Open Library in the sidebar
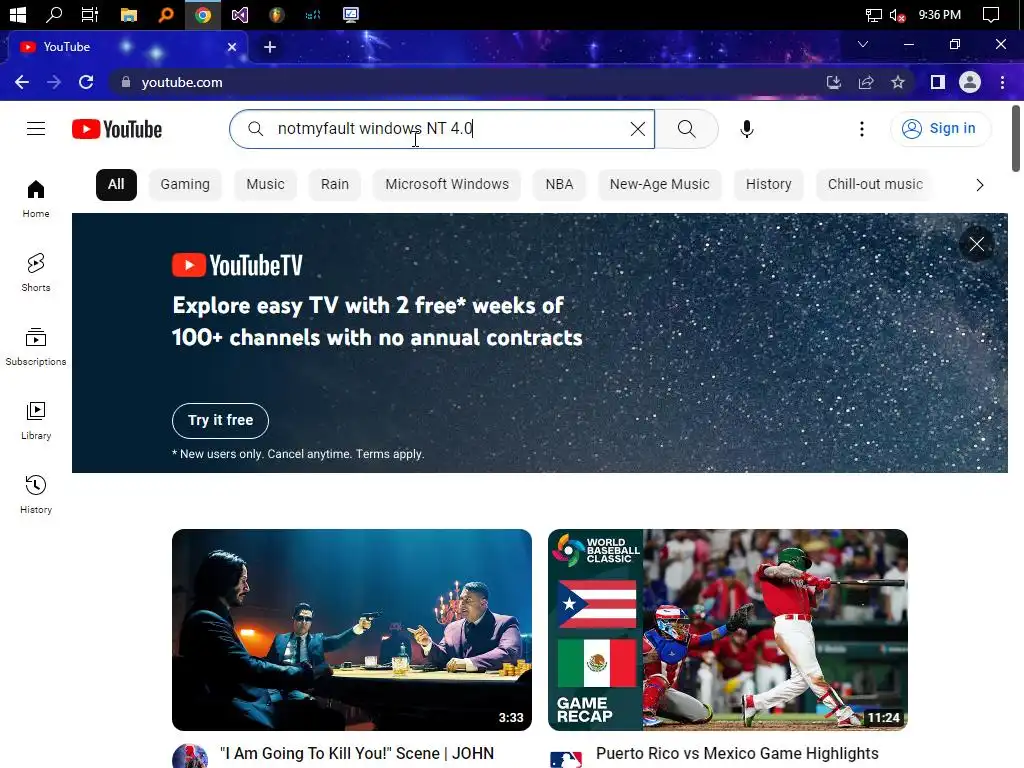 pos(36,421)
